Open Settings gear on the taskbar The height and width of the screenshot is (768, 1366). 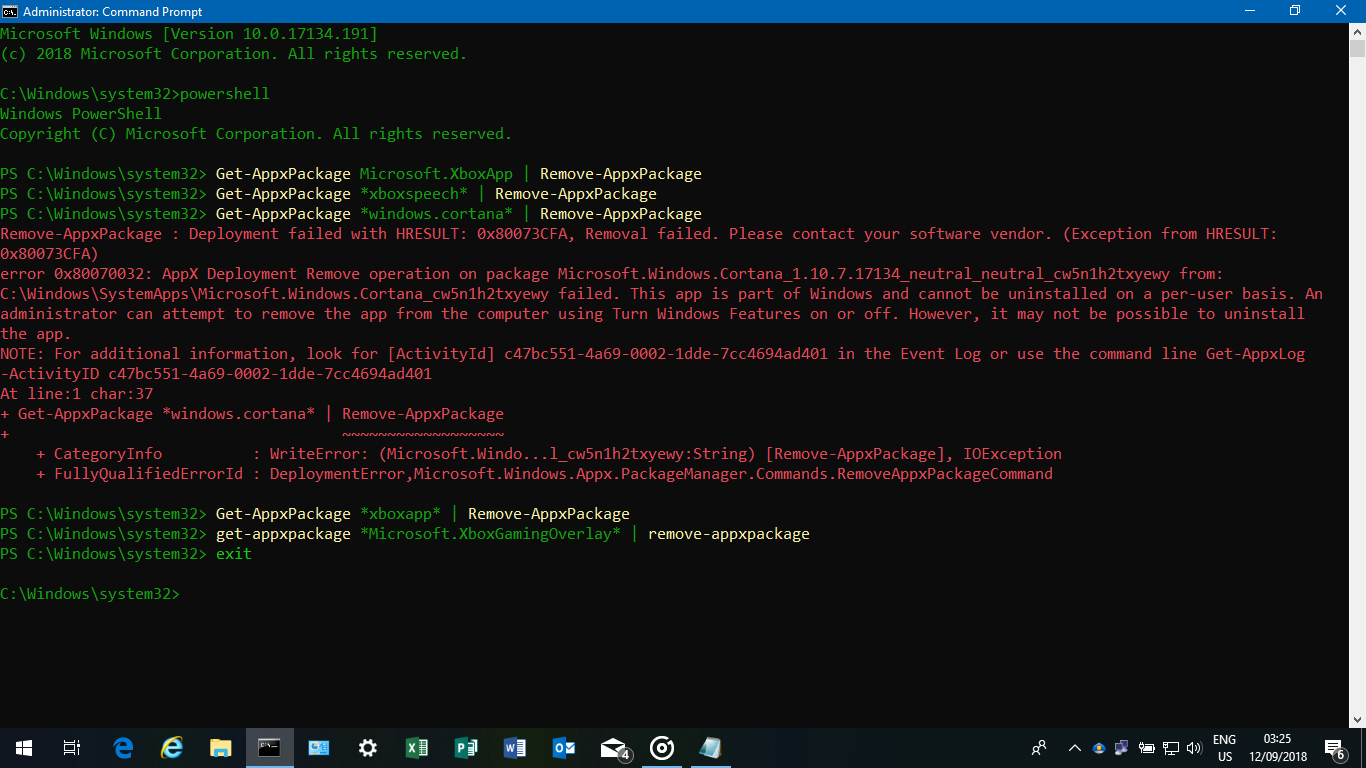(x=368, y=748)
